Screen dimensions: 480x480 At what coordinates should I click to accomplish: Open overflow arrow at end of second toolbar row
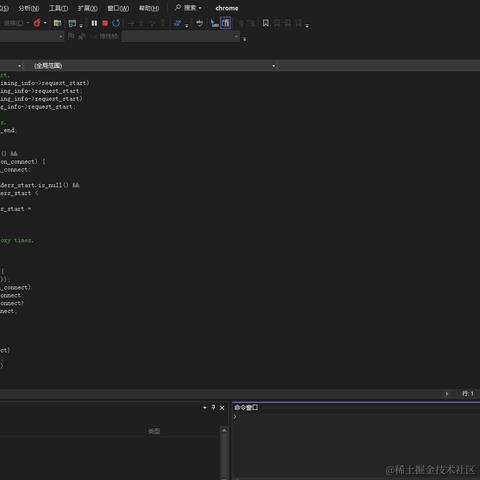coord(245,39)
